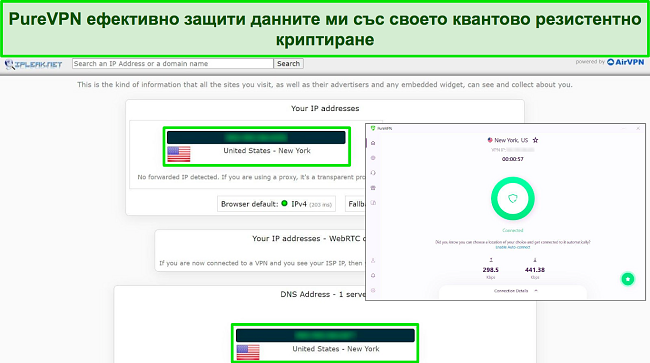Click the partially hidden Fallback box
This screenshot has height=363, width=650.
tap(355, 204)
